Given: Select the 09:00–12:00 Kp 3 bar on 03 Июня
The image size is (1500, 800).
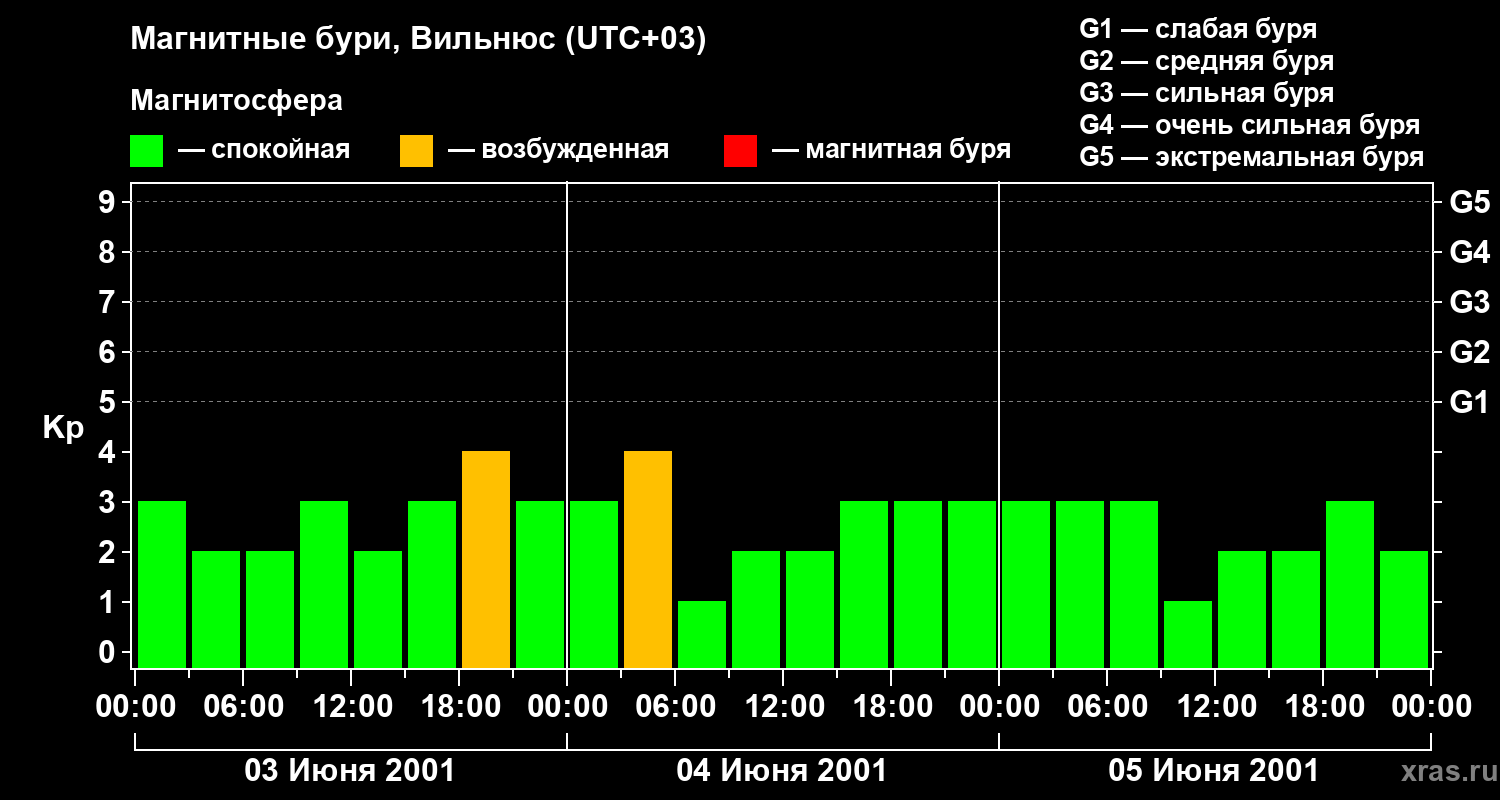Looking at the screenshot, I should point(324,584).
